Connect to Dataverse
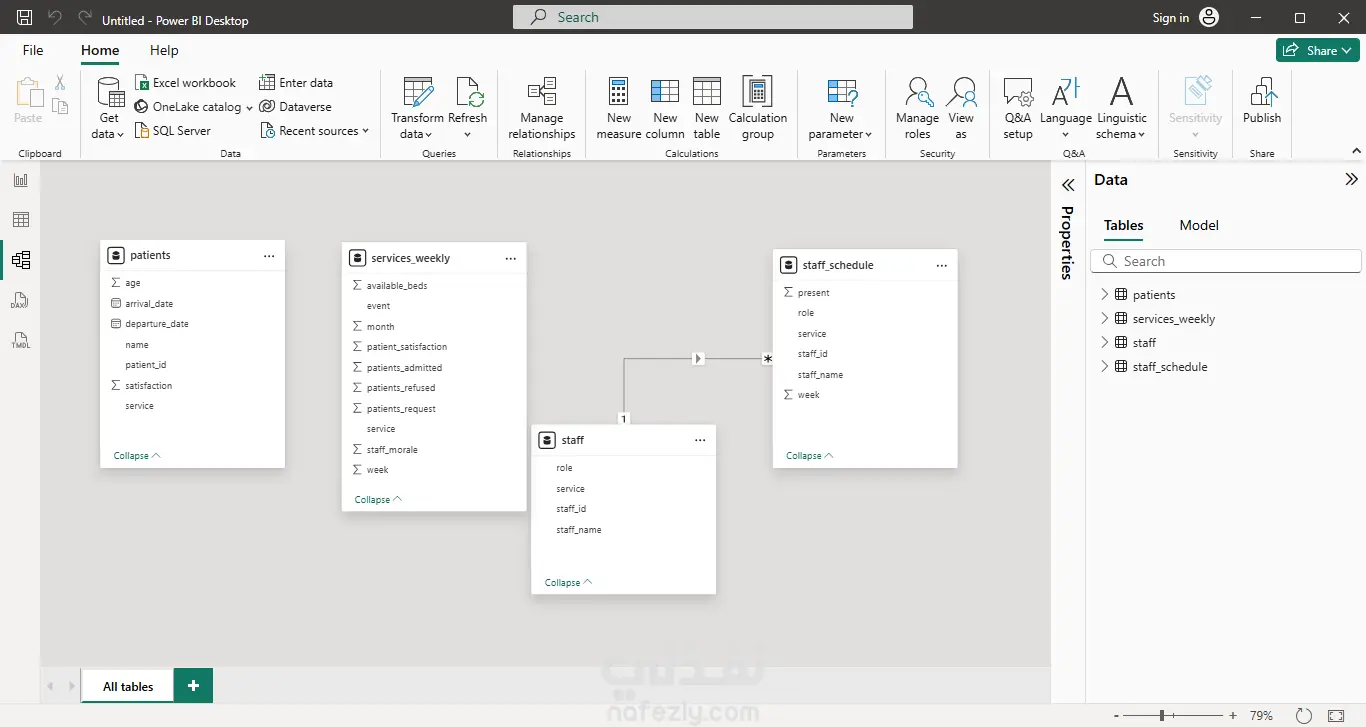1366x727 pixels. (295, 107)
